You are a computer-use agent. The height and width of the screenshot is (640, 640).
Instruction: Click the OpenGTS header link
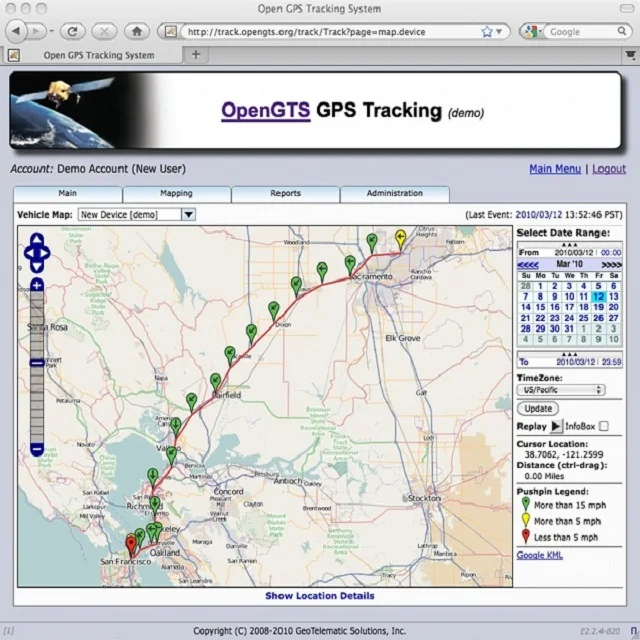click(x=266, y=110)
